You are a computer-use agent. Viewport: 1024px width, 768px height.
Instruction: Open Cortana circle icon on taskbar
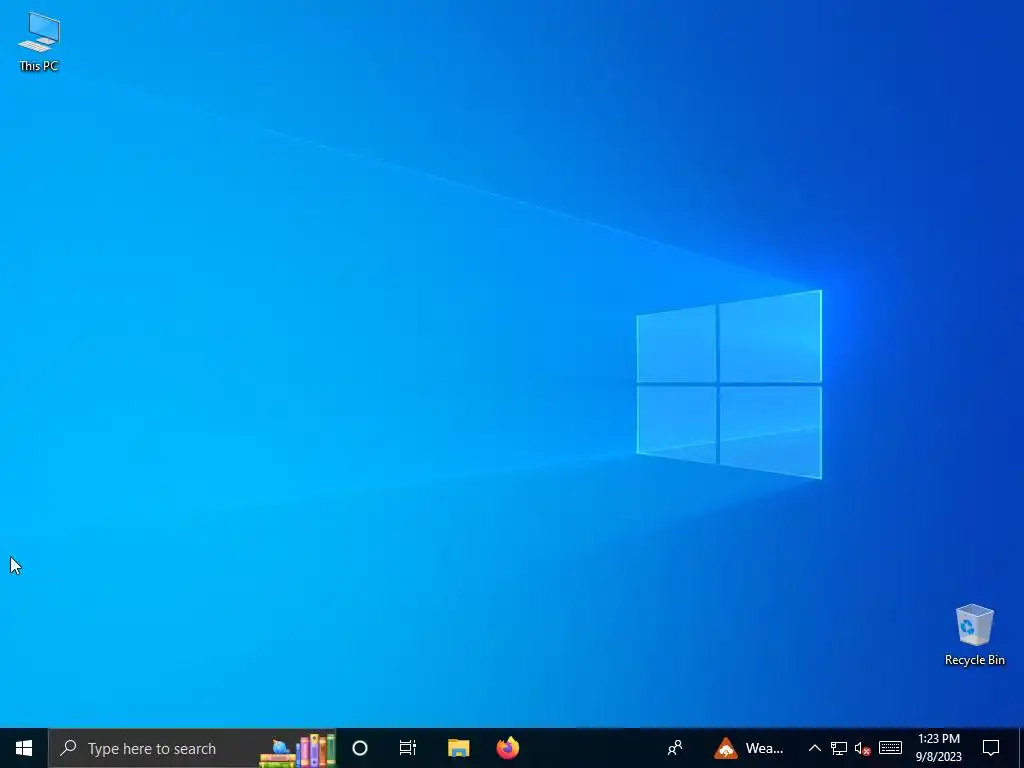coord(360,748)
